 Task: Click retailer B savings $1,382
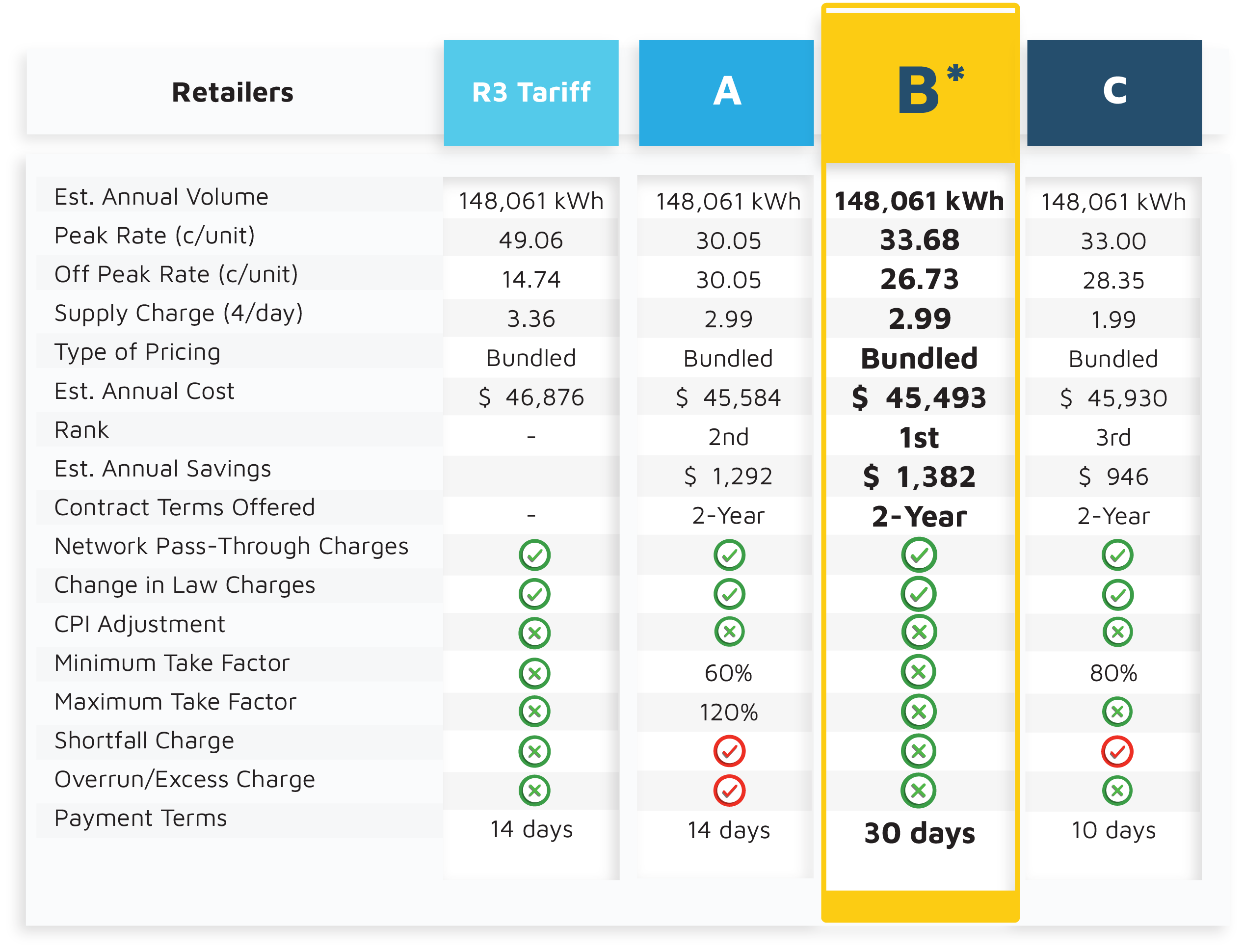point(919,476)
